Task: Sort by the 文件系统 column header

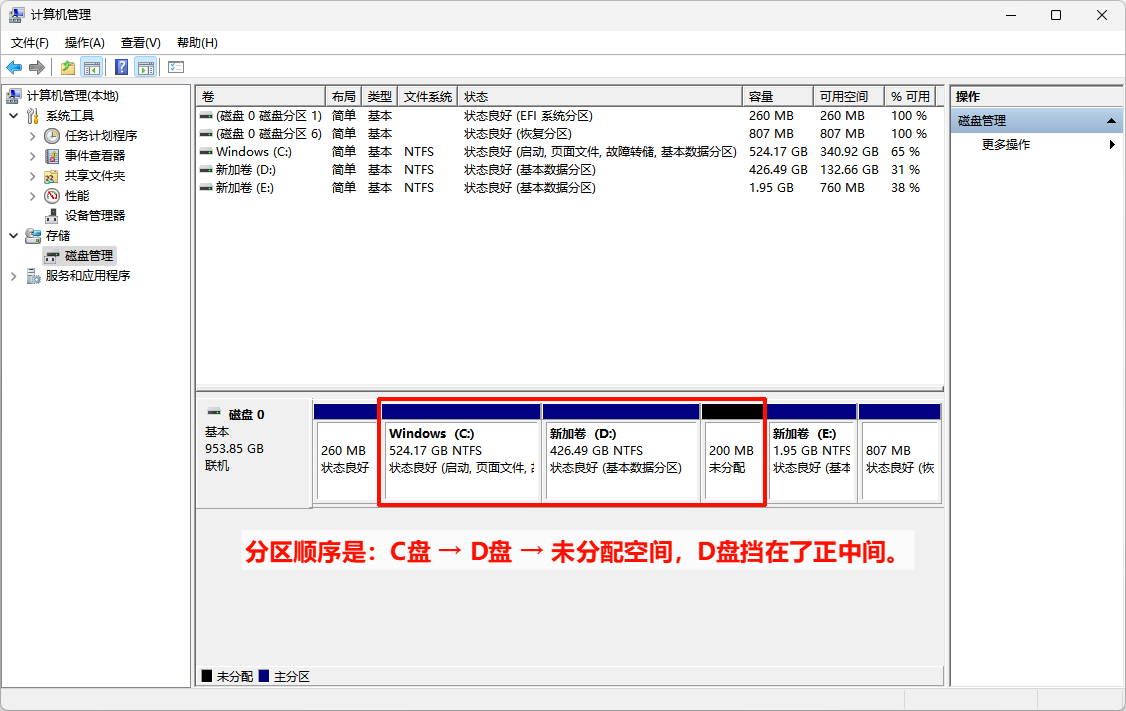Action: [x=428, y=96]
